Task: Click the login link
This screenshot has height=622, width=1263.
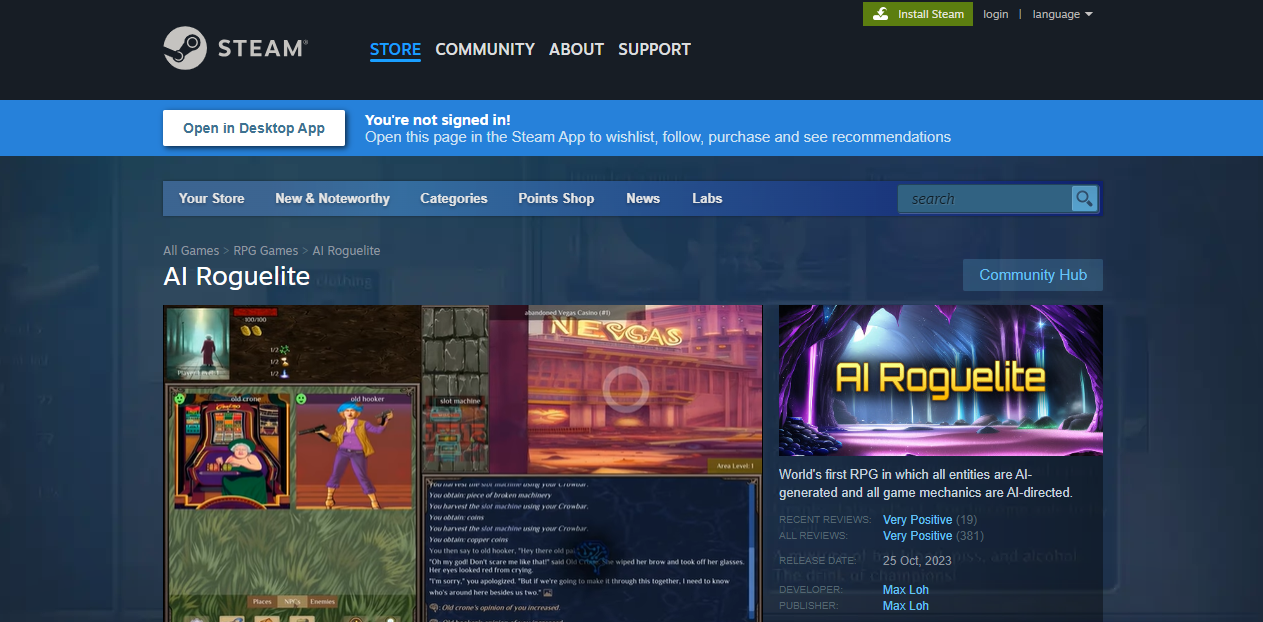Action: pos(995,14)
